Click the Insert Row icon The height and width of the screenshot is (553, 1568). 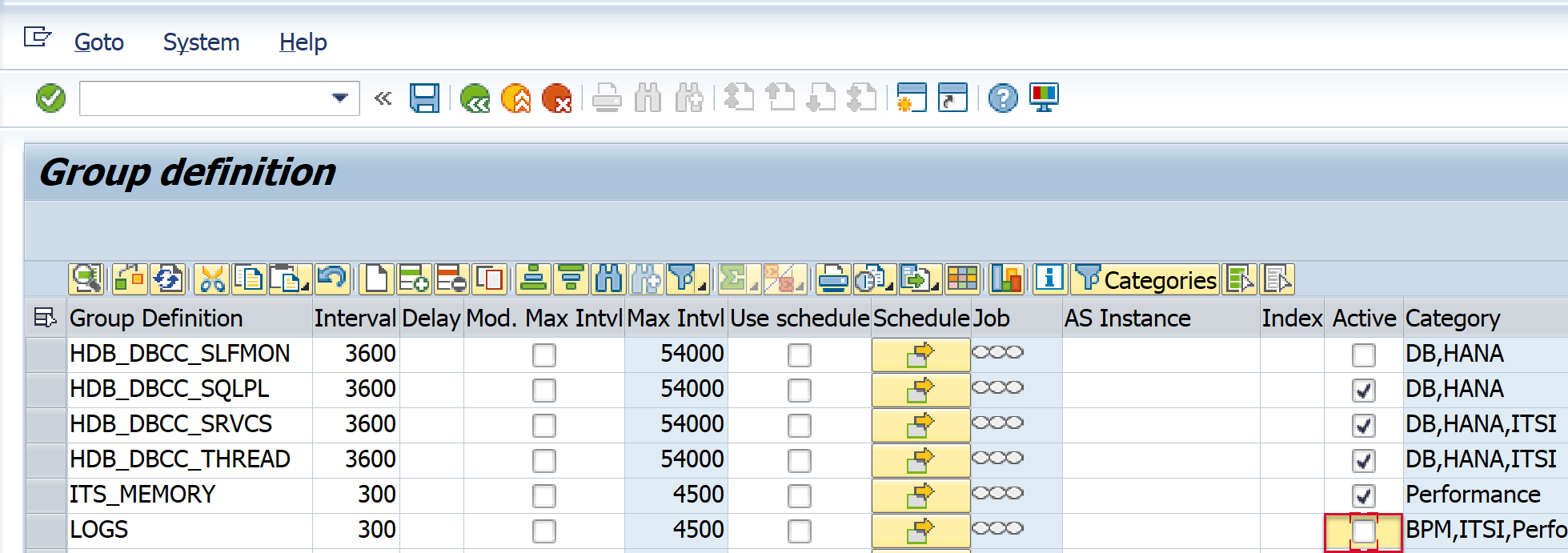pyautogui.click(x=414, y=279)
